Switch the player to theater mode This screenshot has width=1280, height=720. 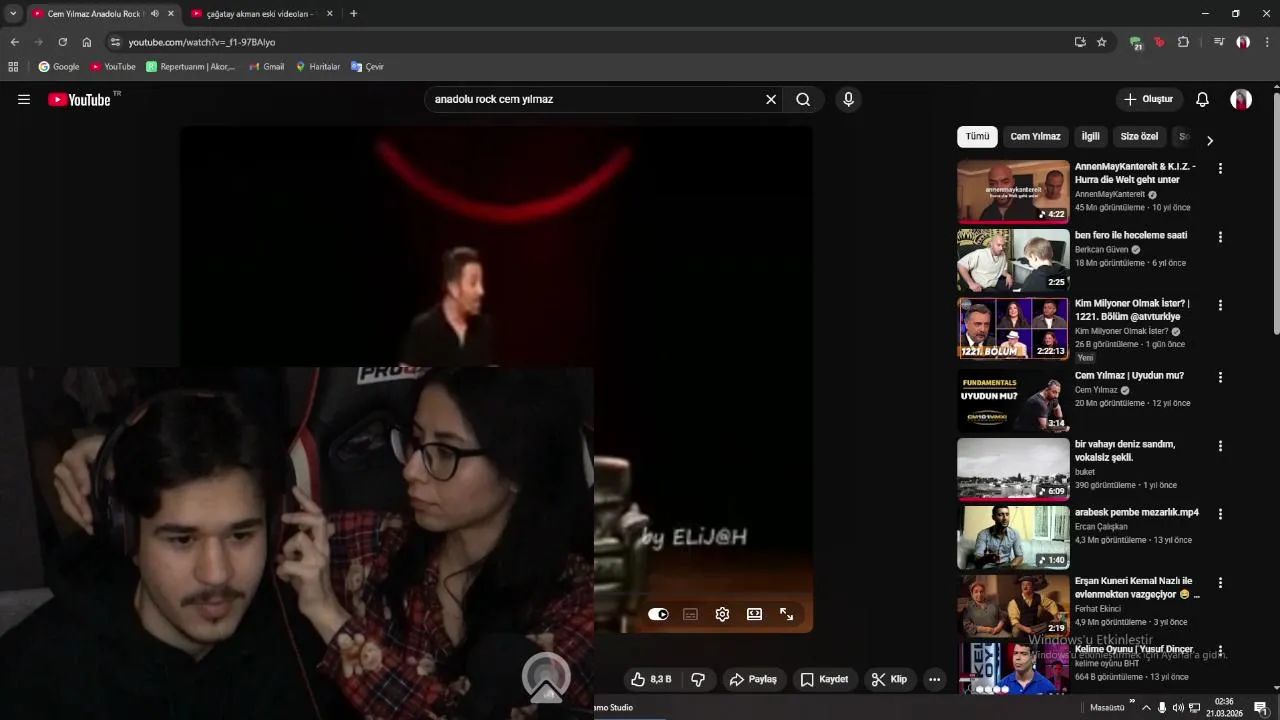pyautogui.click(x=754, y=614)
